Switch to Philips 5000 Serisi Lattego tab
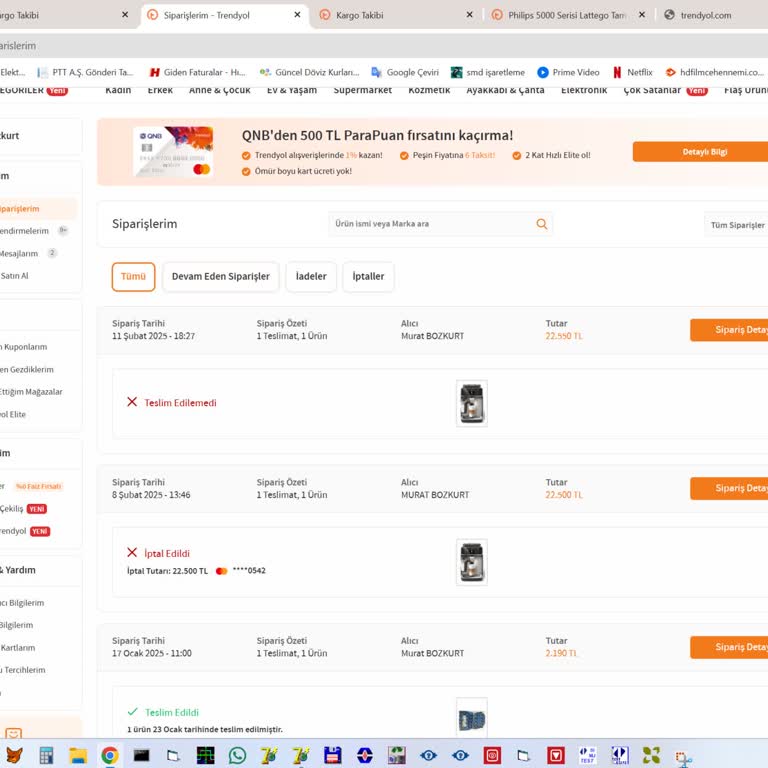The height and width of the screenshot is (768, 768). point(567,15)
